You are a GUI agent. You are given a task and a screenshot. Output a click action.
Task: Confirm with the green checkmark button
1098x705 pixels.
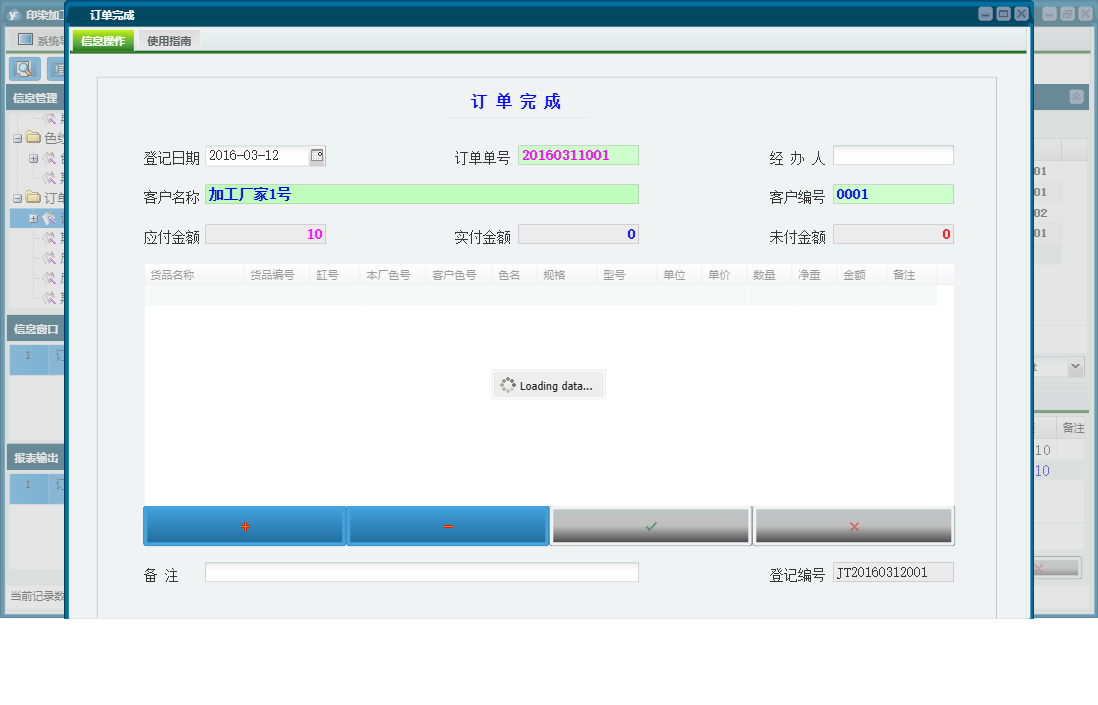(x=651, y=526)
